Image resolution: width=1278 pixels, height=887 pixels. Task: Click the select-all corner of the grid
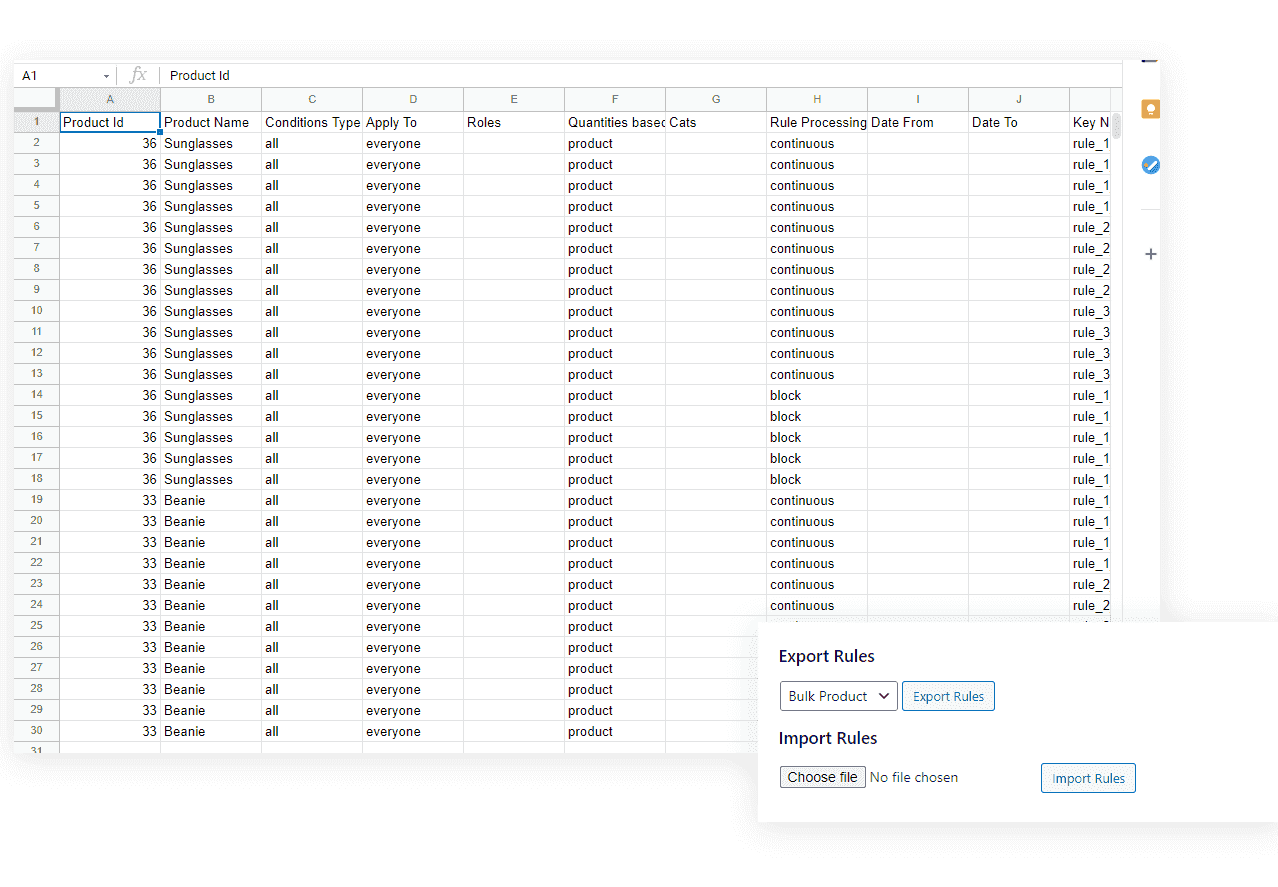(x=36, y=99)
